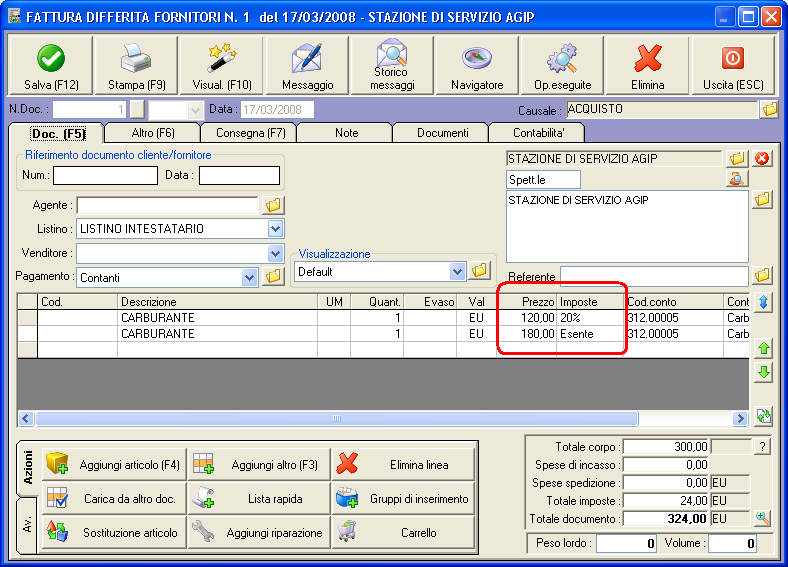Switch to the Consegna (F7) tab
788x567 pixels.
point(250,133)
